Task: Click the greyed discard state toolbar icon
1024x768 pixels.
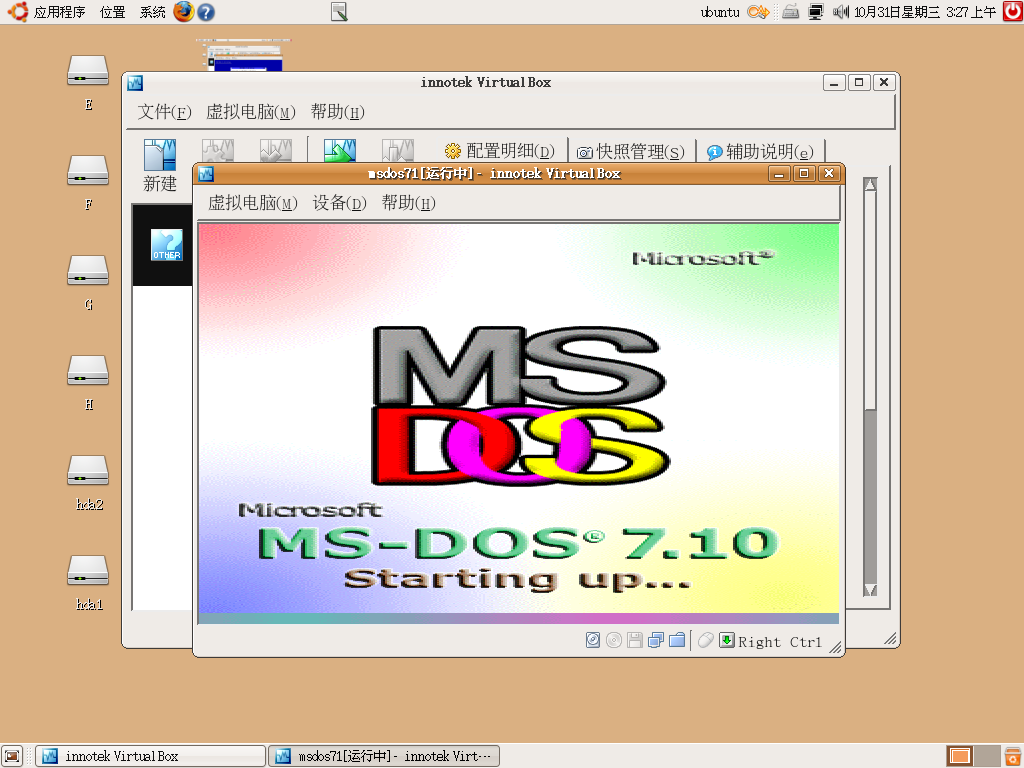Action: pyautogui.click(x=398, y=150)
